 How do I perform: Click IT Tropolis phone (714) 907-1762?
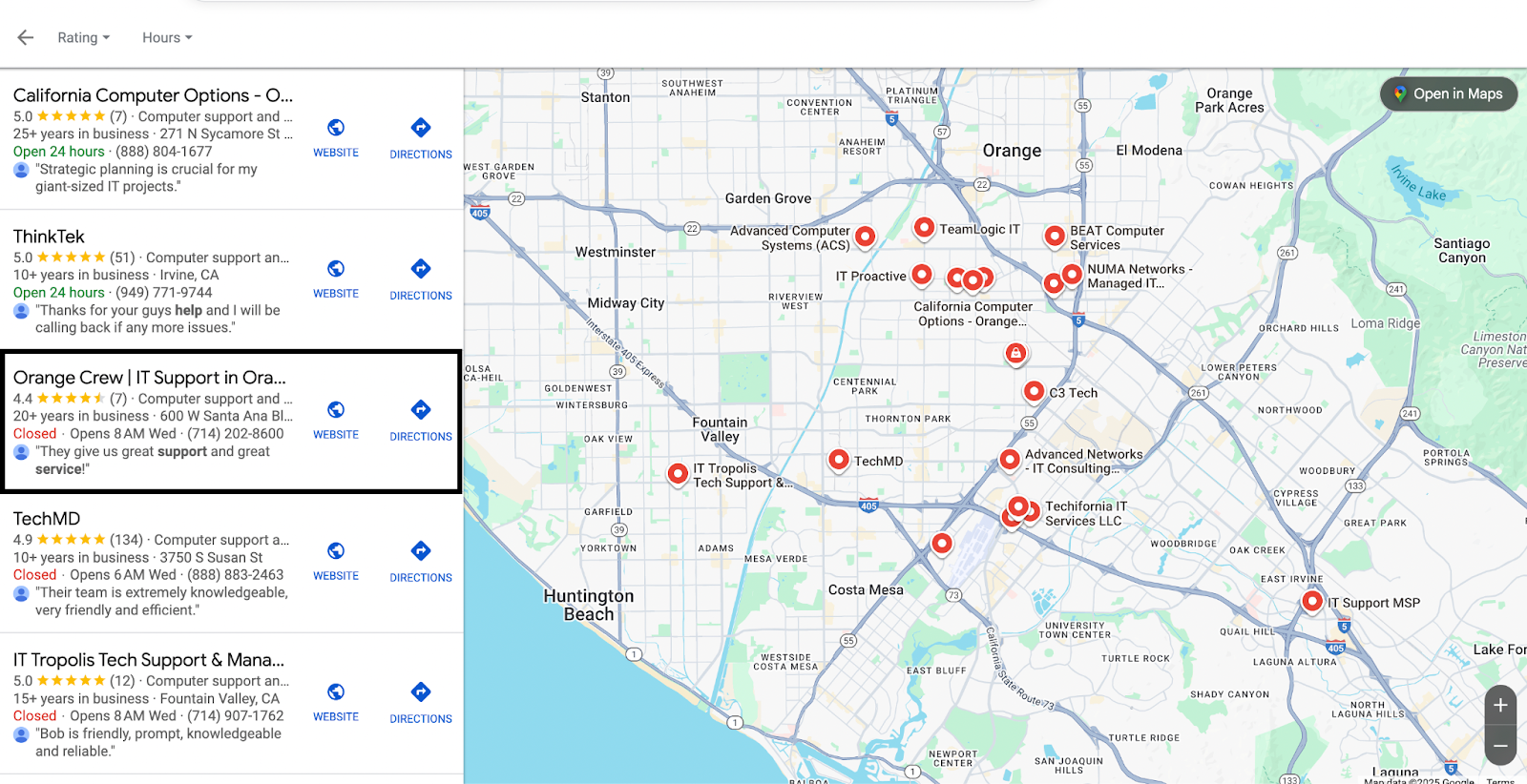pos(236,716)
